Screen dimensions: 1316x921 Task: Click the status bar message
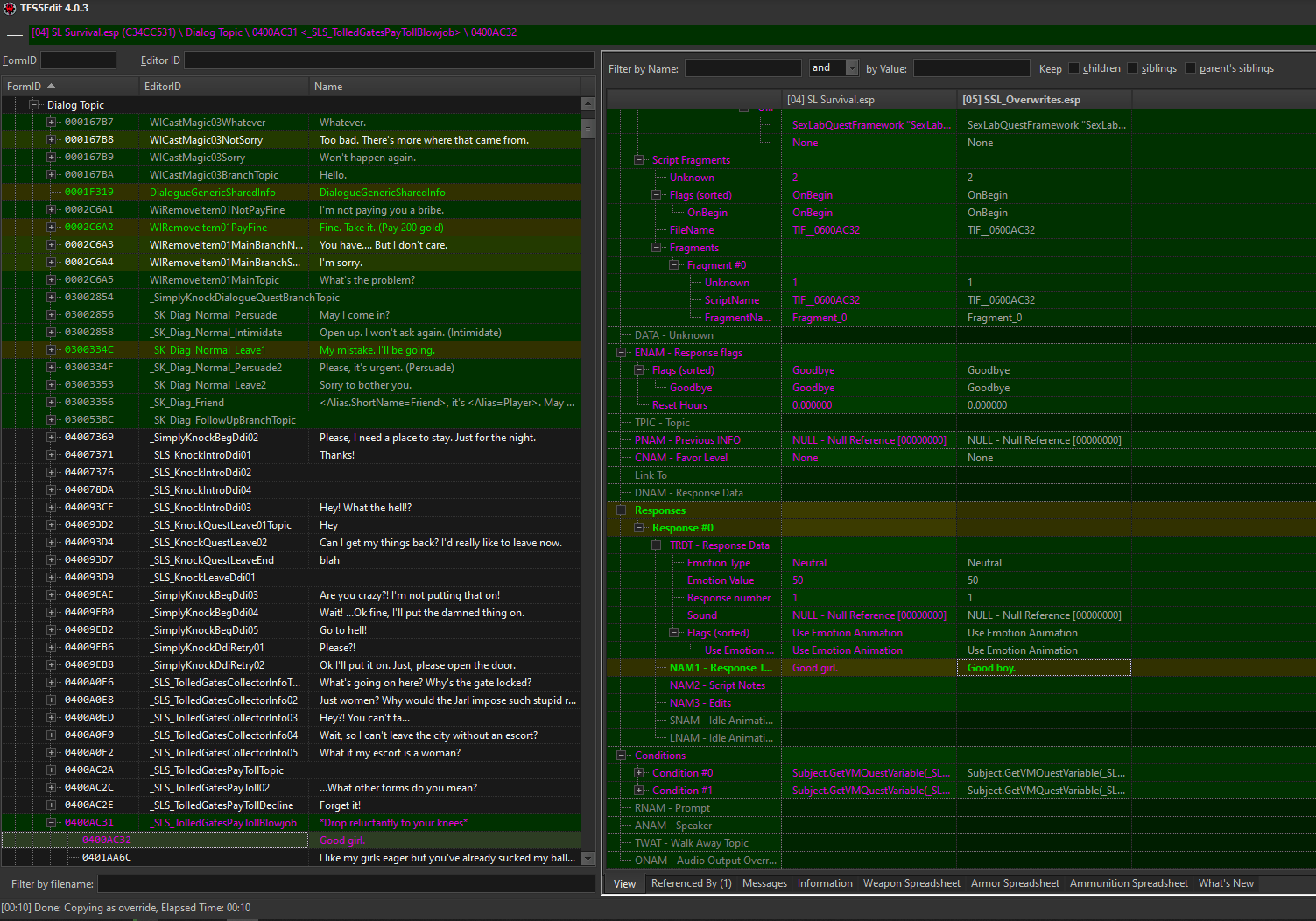[x=126, y=908]
